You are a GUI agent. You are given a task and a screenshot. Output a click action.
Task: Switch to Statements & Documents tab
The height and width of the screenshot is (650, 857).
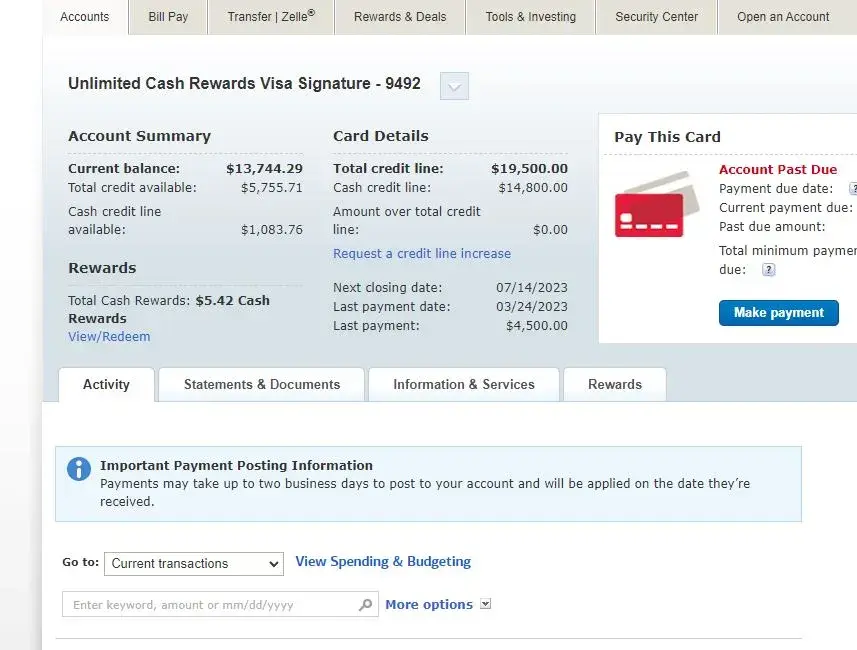pos(262,384)
